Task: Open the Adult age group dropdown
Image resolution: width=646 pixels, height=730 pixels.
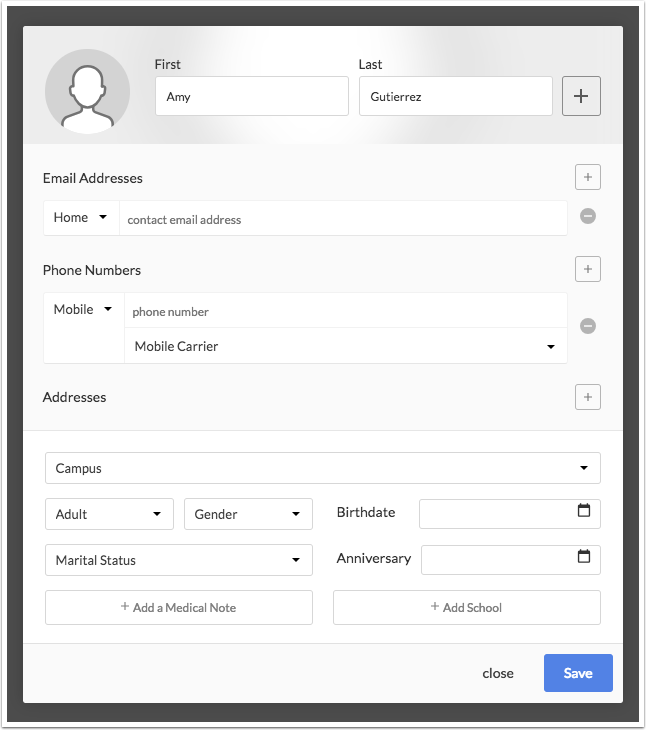Action: point(109,514)
